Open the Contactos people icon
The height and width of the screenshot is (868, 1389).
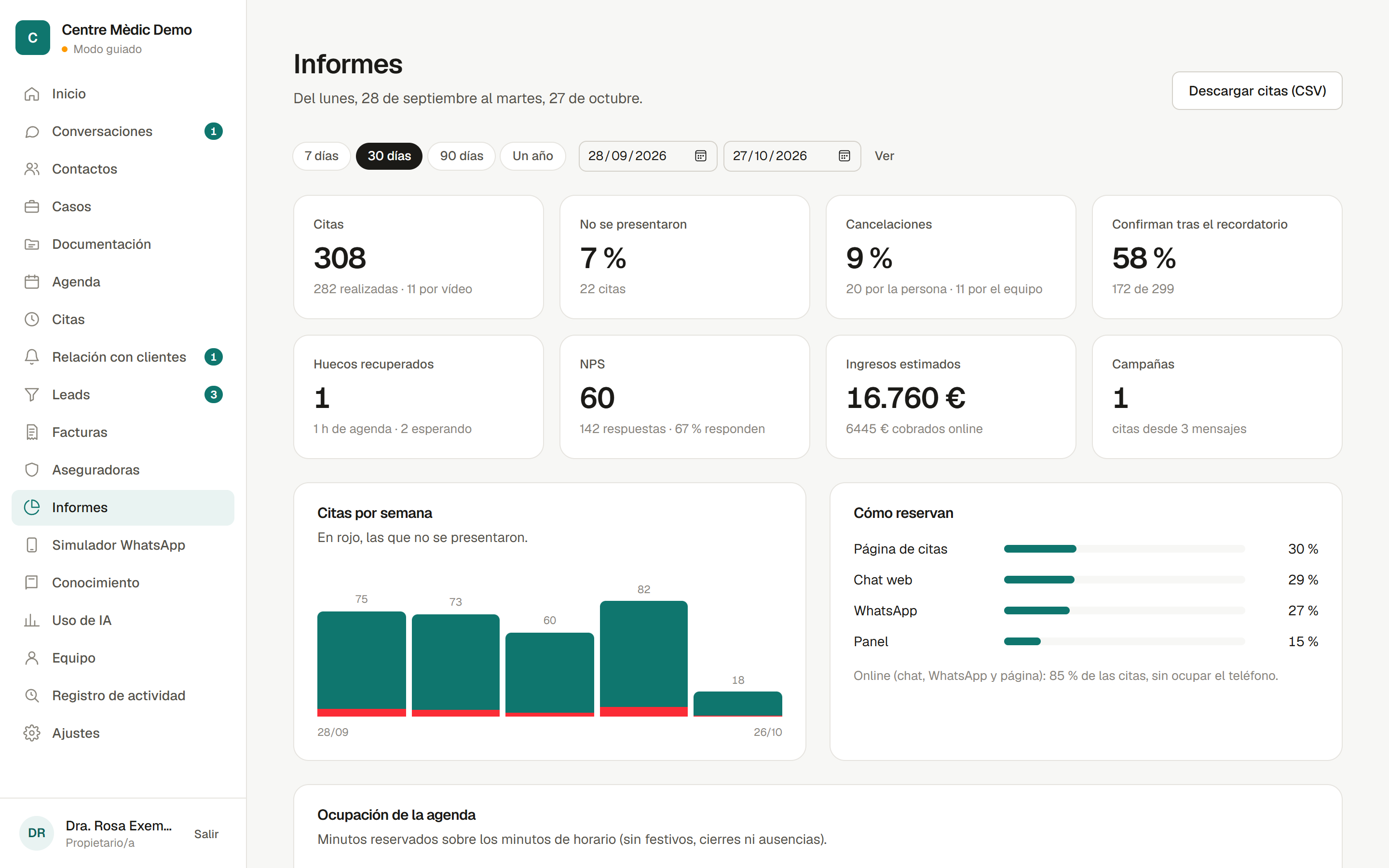click(32, 169)
